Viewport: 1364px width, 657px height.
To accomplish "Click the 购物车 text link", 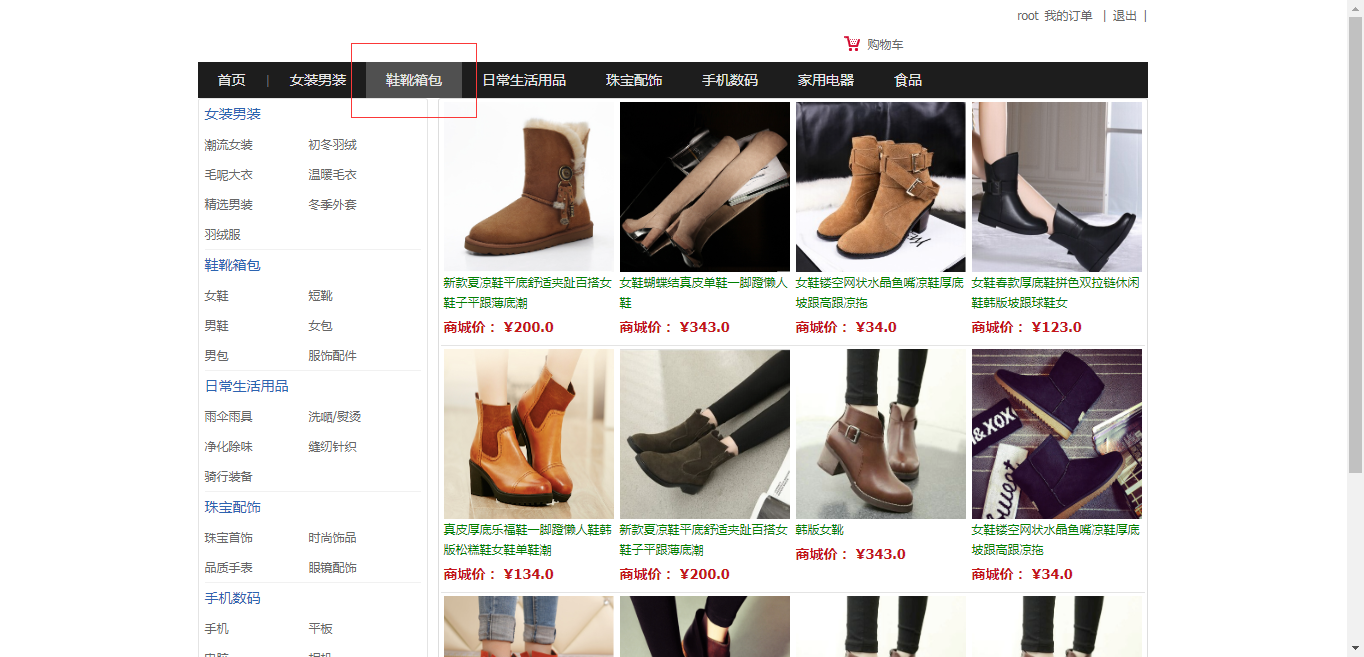I will point(885,45).
